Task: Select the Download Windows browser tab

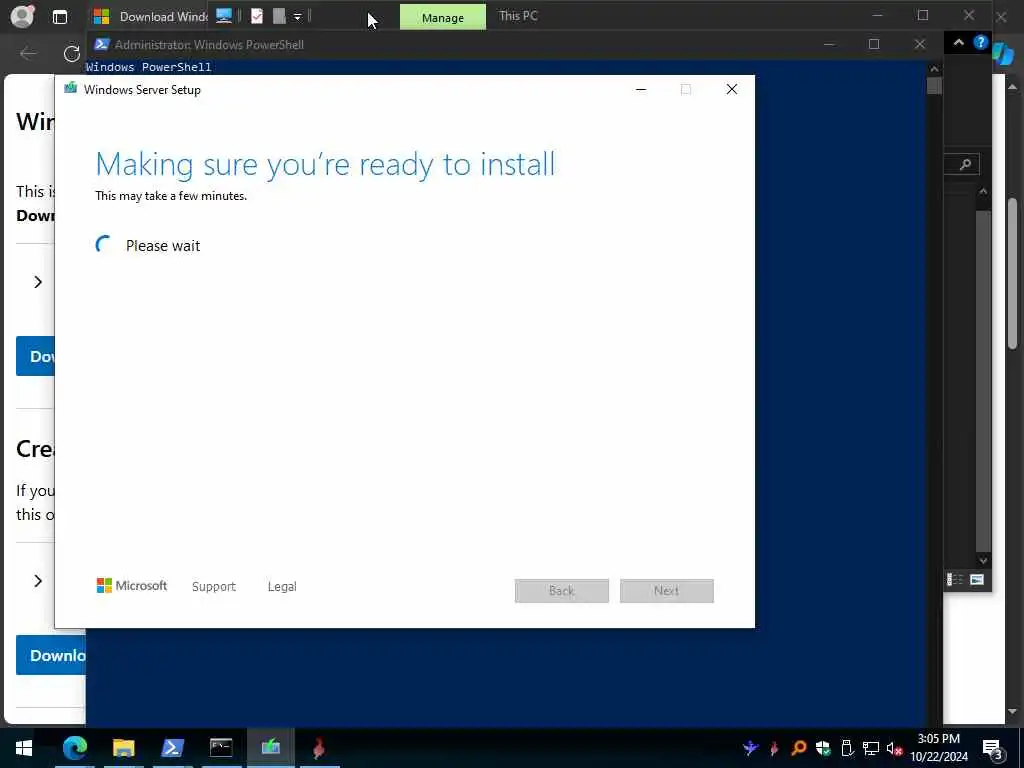Action: tap(150, 16)
